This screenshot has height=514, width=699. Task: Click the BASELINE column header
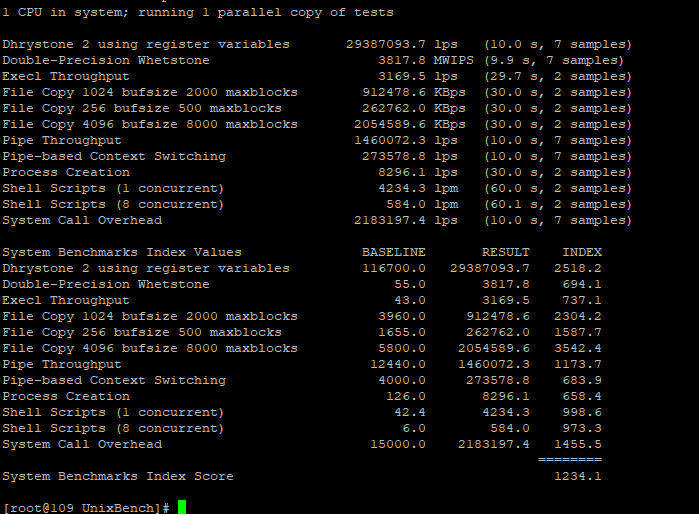click(x=393, y=252)
